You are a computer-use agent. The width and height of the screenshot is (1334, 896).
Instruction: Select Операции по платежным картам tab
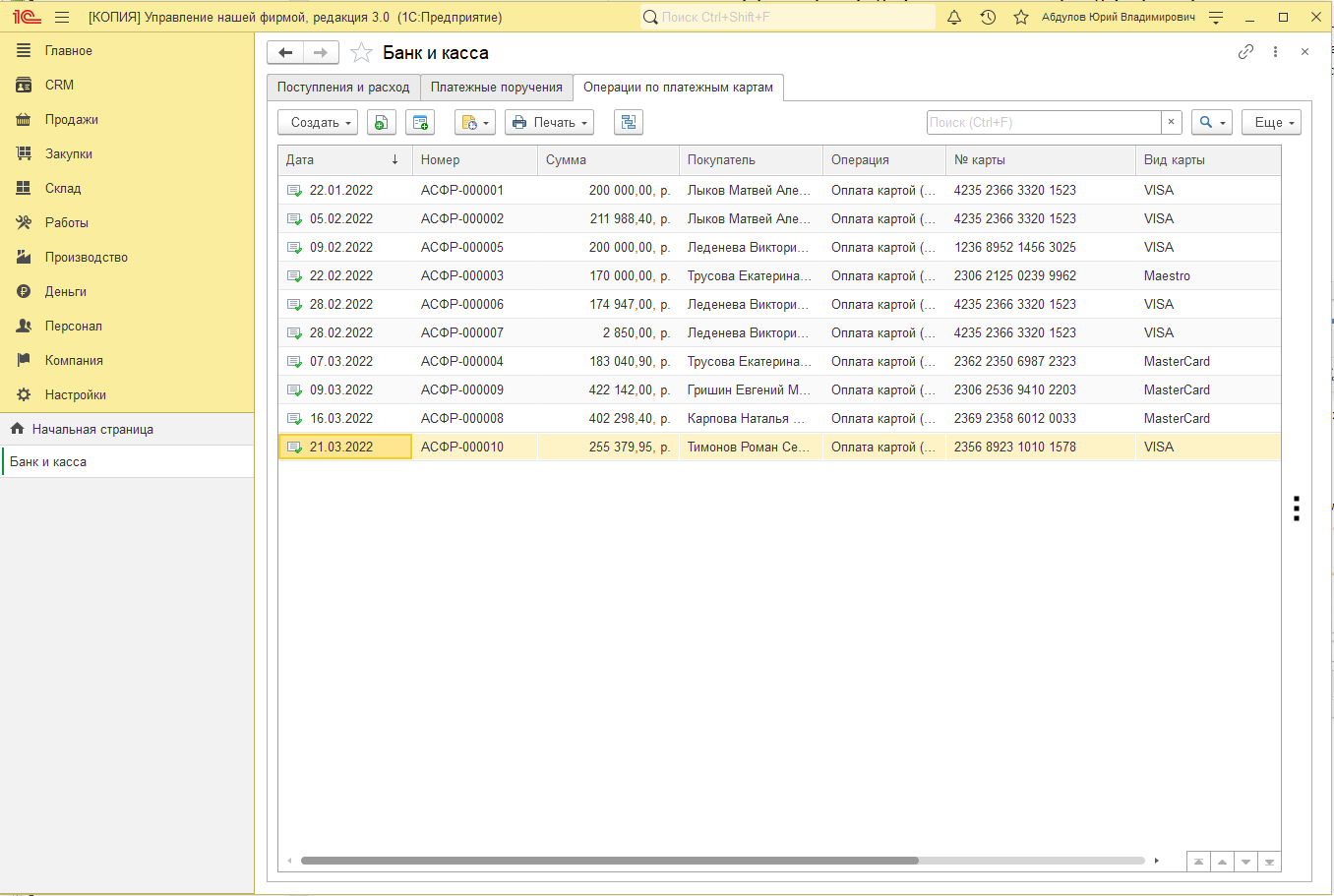(678, 88)
